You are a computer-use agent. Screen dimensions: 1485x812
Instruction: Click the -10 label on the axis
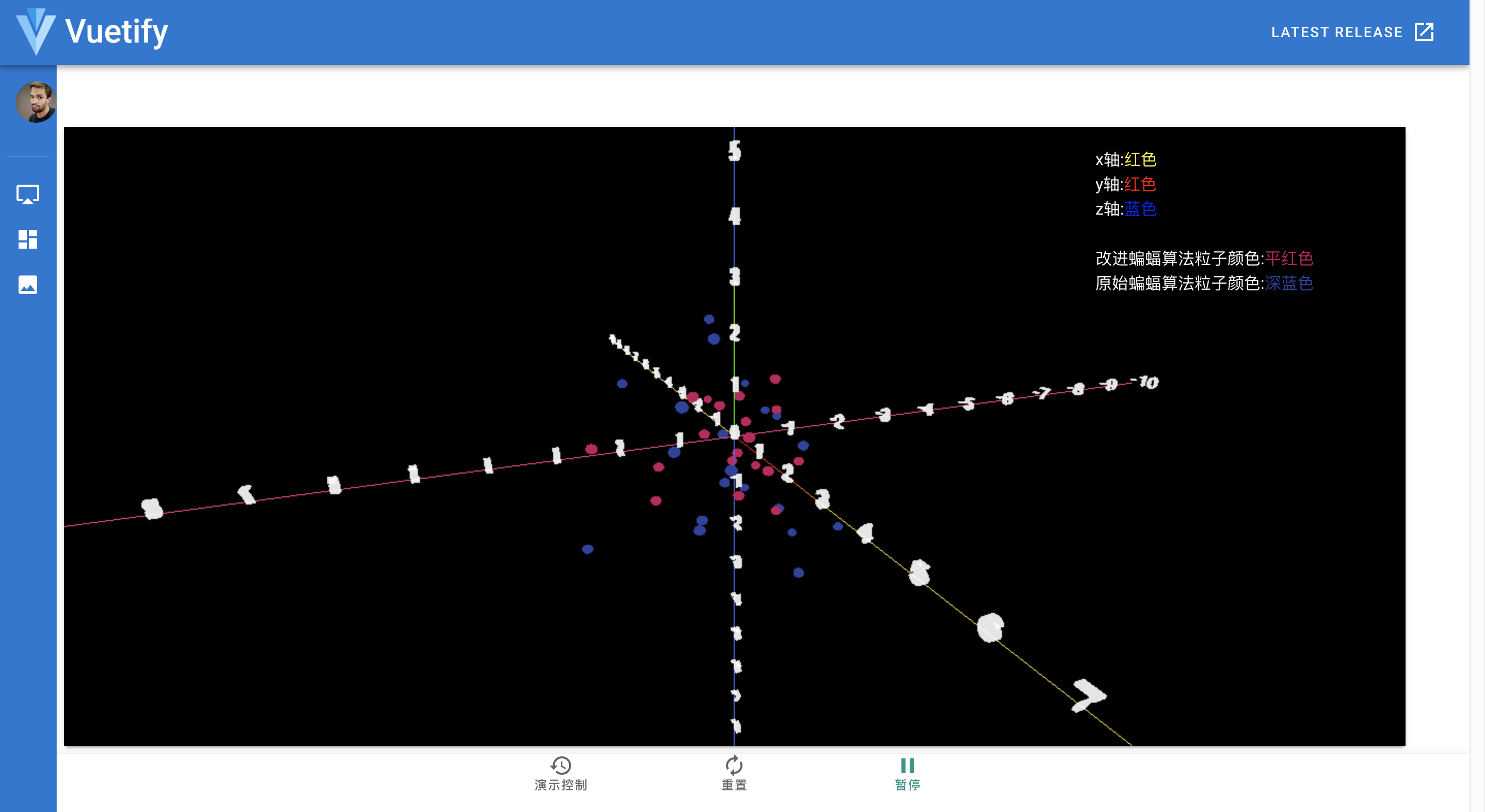[1146, 382]
